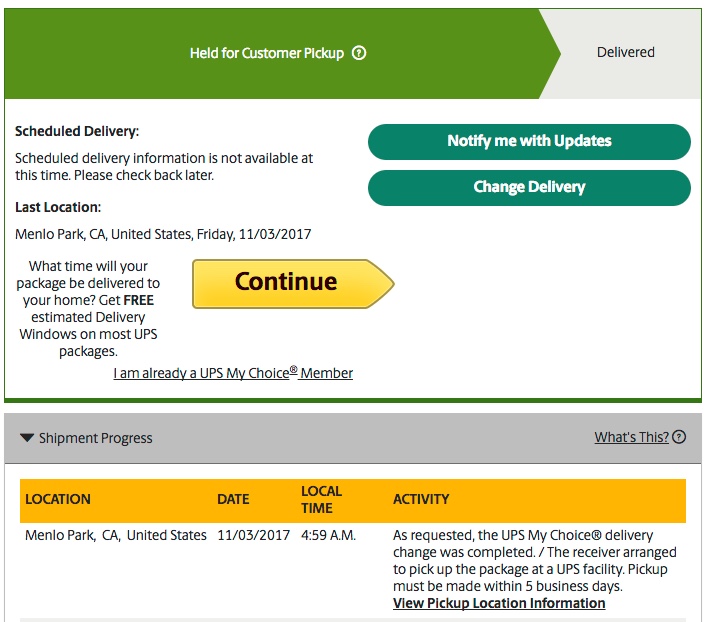
Task: Click the Scheduled Delivery: label
Action: click(77, 131)
